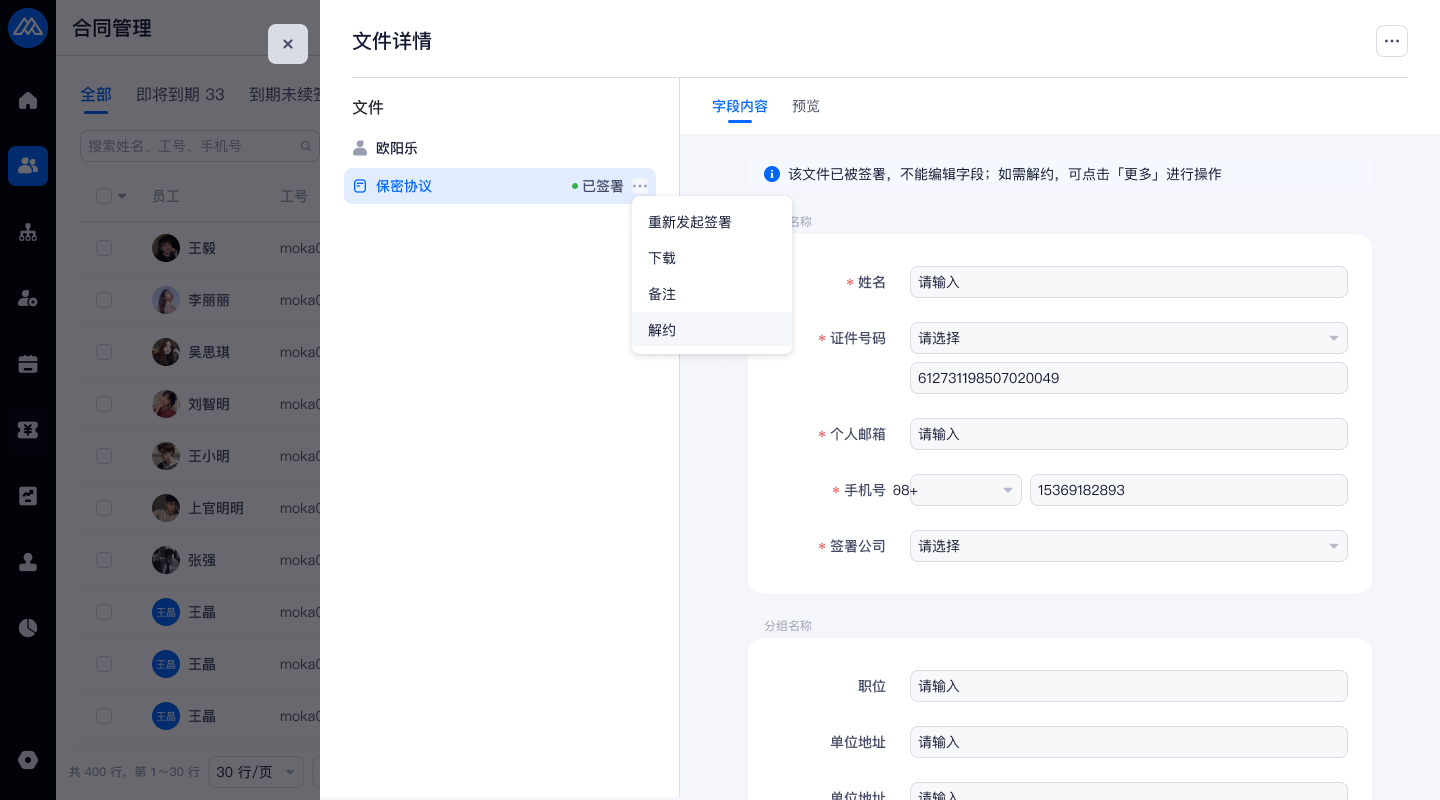Open the organization chart sidebar icon
This screenshot has width=1440, height=800.
pos(28,232)
